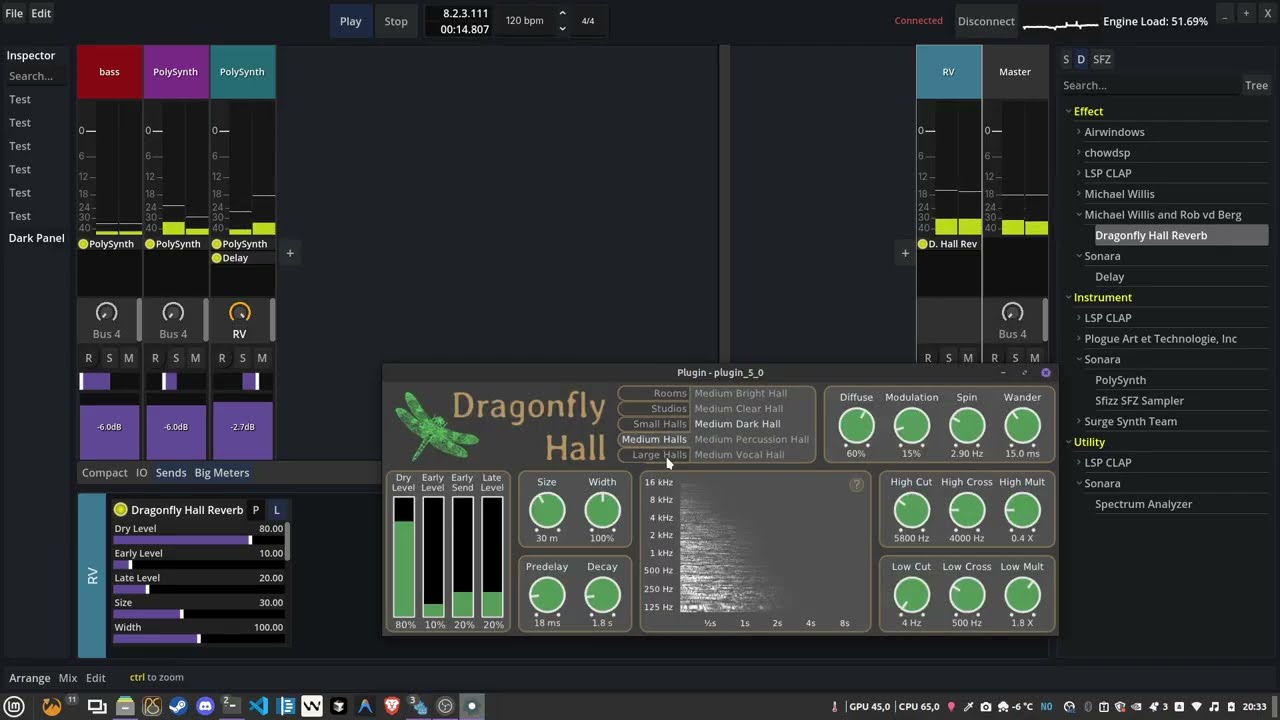Expand the Airwindows folder
Image resolution: width=1280 pixels, height=720 pixels.
point(1079,132)
